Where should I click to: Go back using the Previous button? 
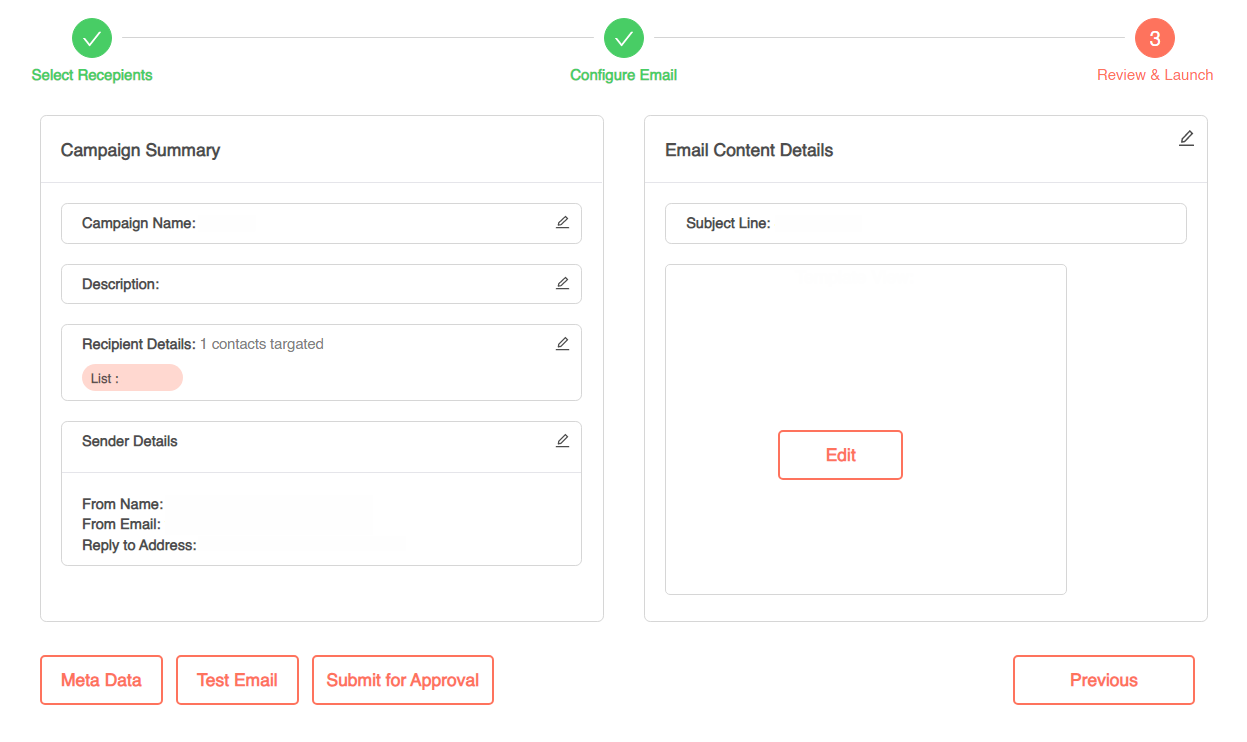(x=1103, y=680)
